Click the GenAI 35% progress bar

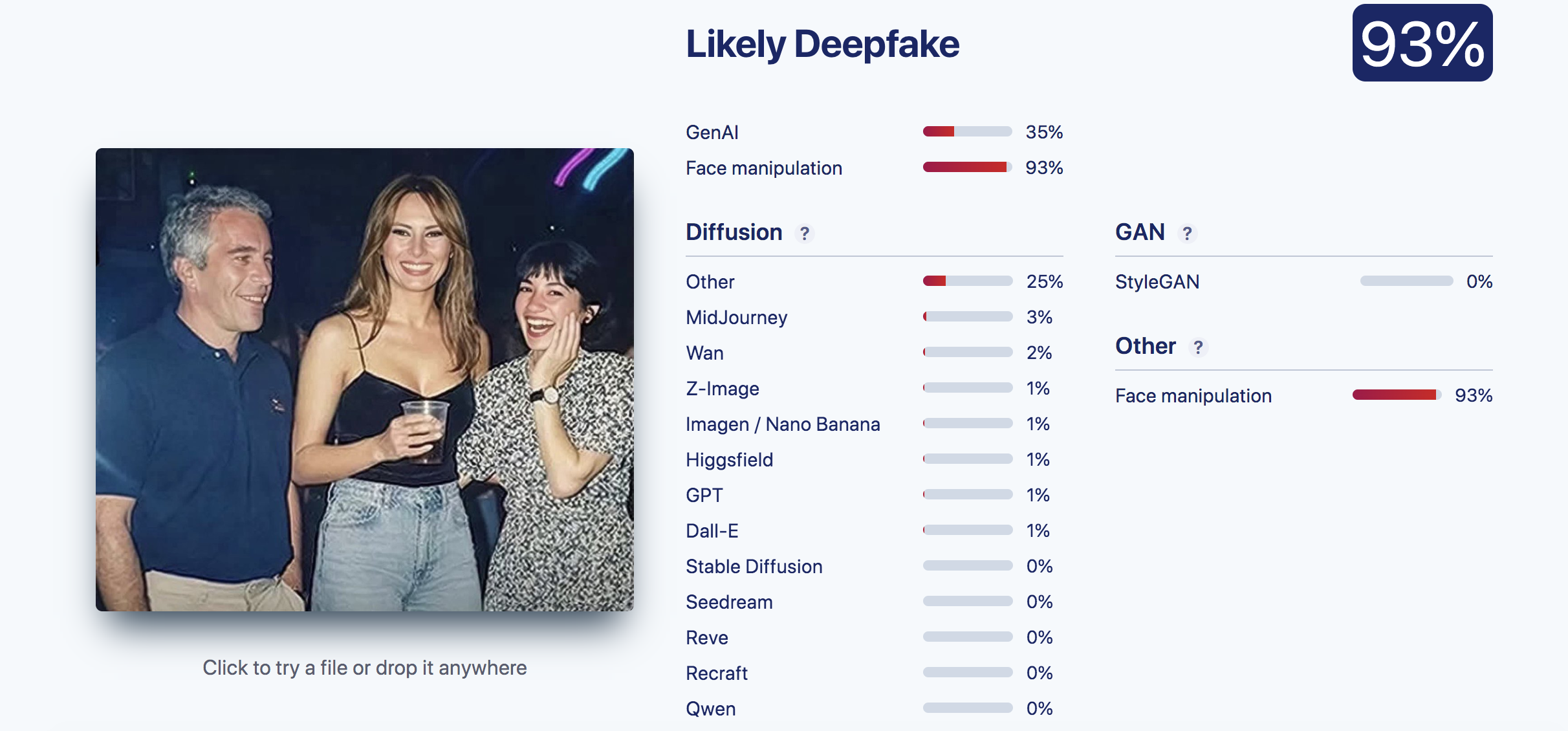tap(967, 132)
